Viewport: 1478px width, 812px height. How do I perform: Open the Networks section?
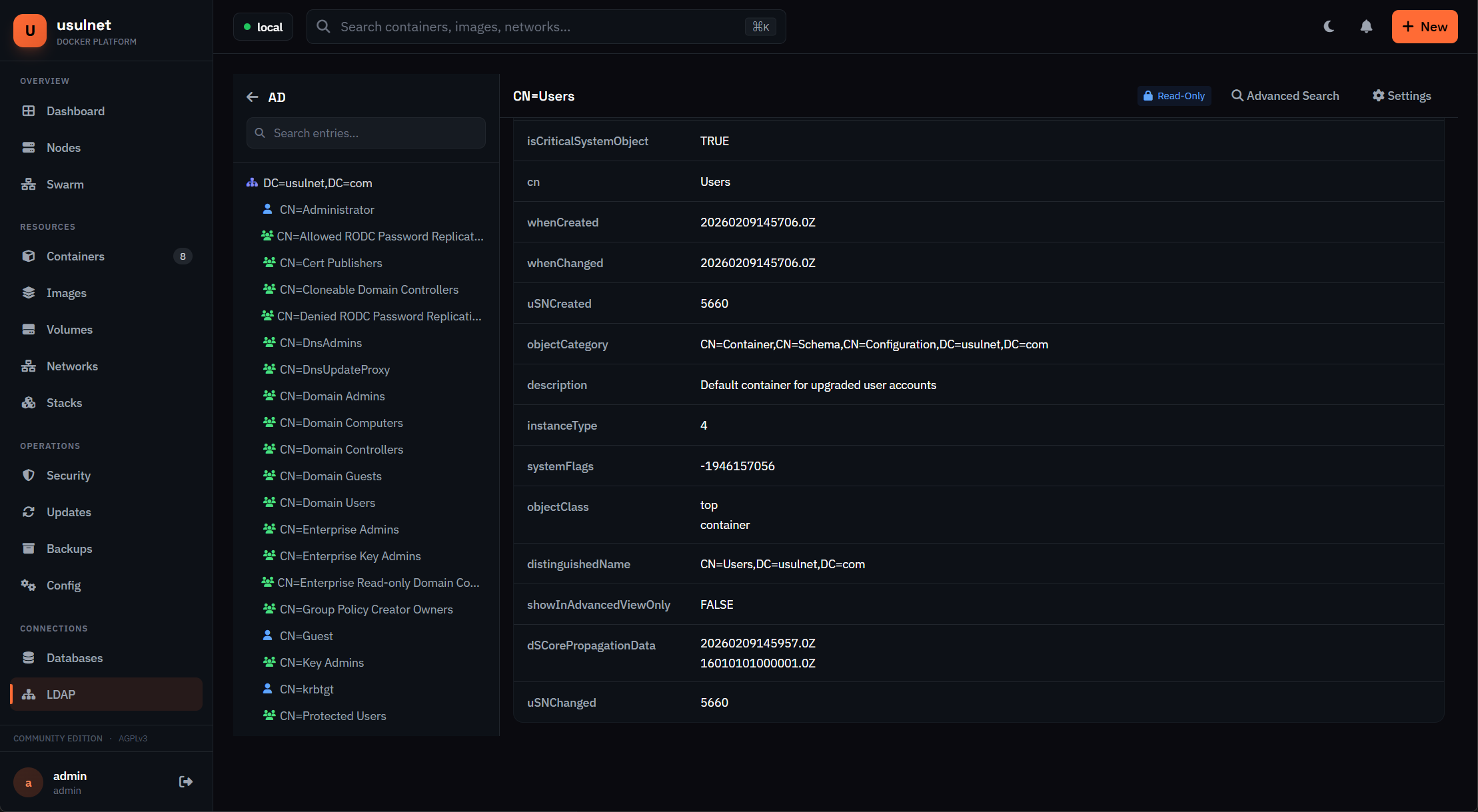click(71, 366)
